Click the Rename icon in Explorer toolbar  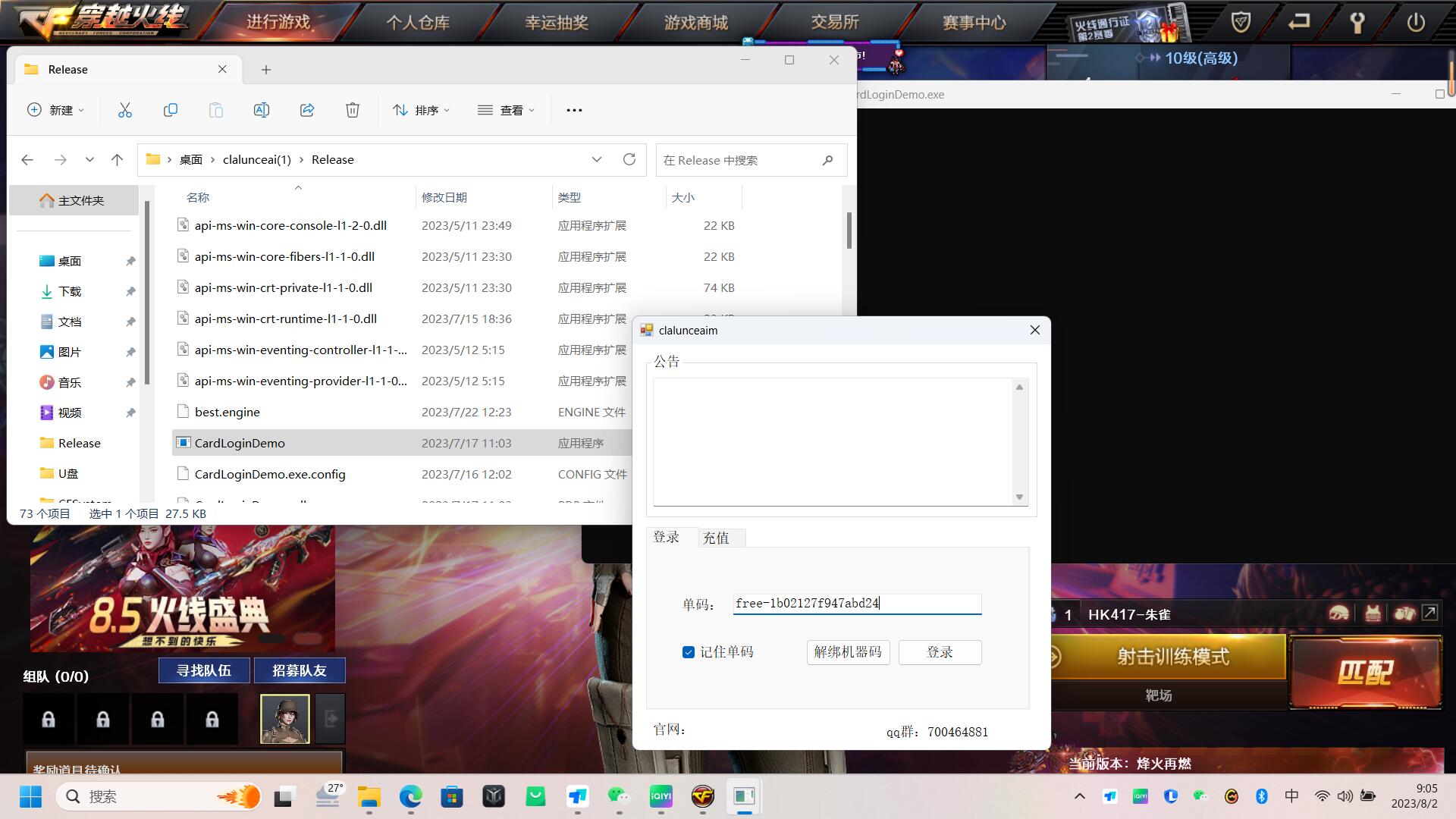[x=262, y=110]
